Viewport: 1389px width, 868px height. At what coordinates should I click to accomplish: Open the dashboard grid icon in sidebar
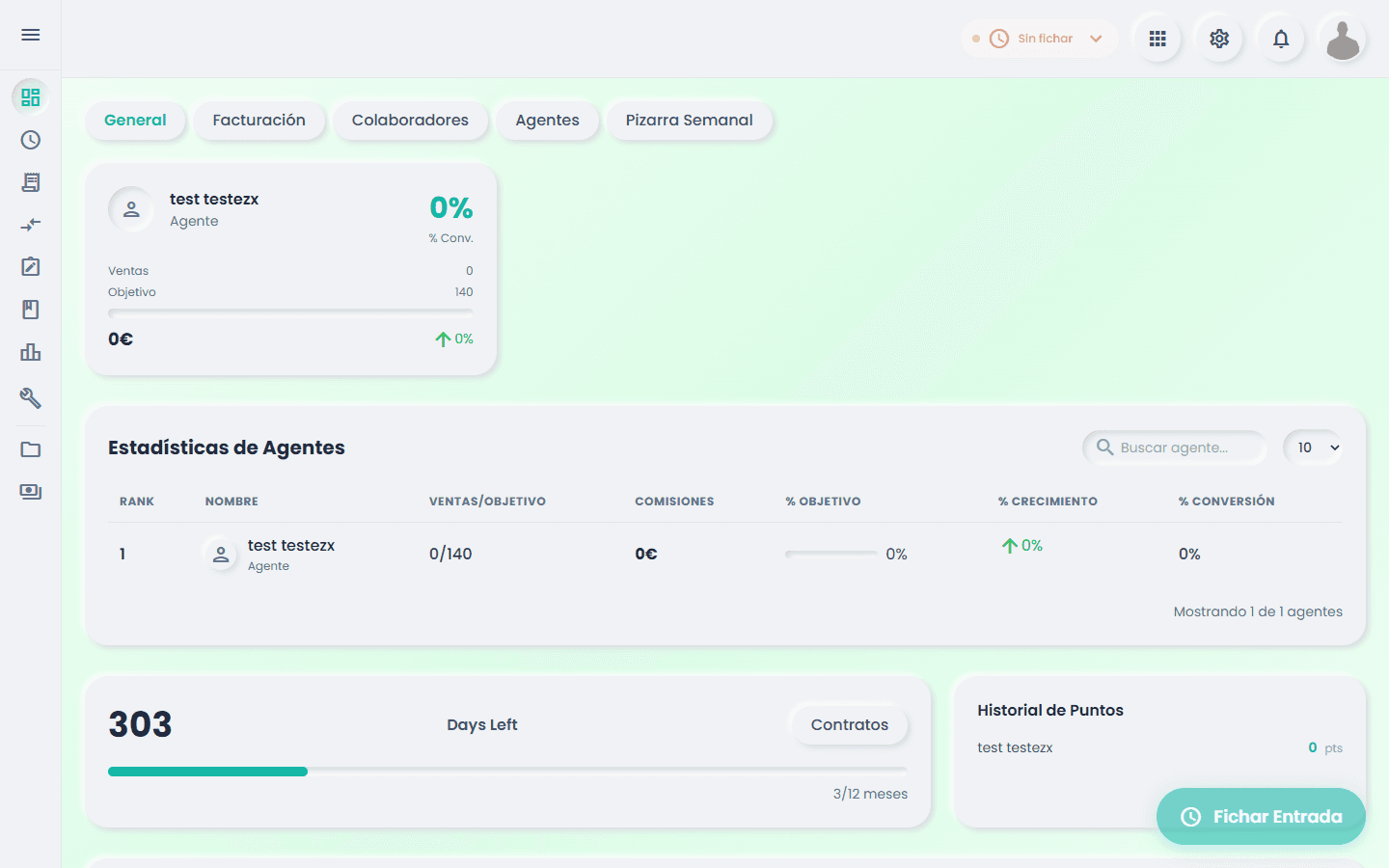[x=30, y=97]
